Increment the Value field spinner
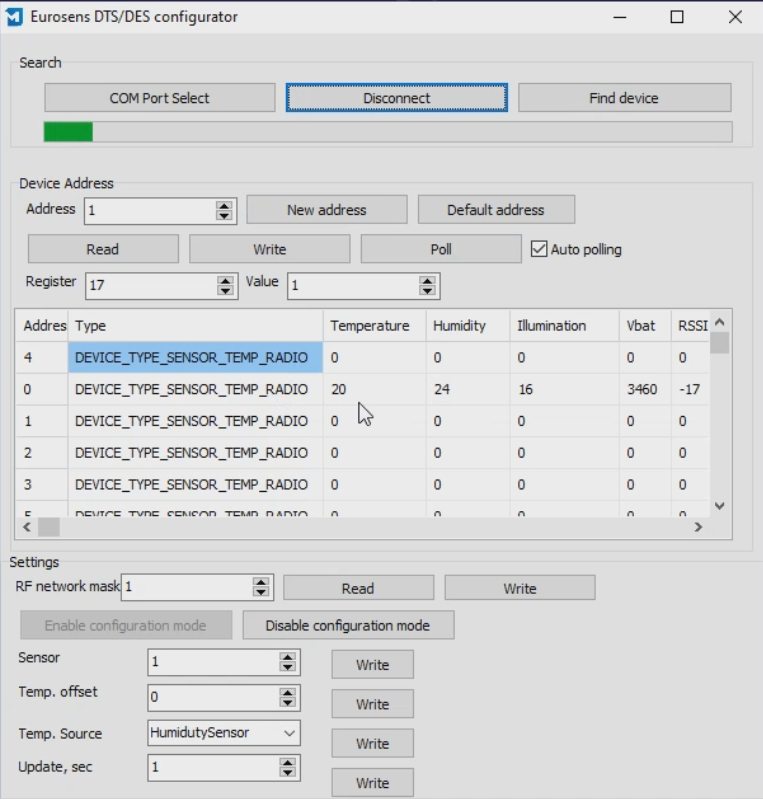763x800 pixels. (x=427, y=280)
